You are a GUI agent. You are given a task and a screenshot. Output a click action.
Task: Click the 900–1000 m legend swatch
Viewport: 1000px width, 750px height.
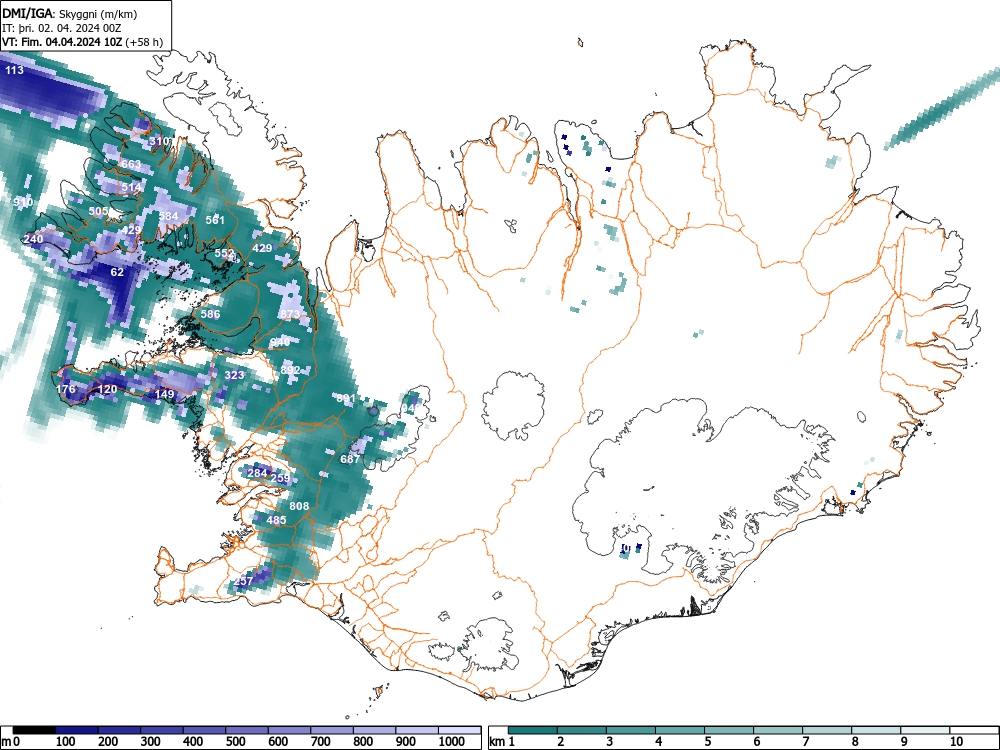pyautogui.click(x=417, y=730)
